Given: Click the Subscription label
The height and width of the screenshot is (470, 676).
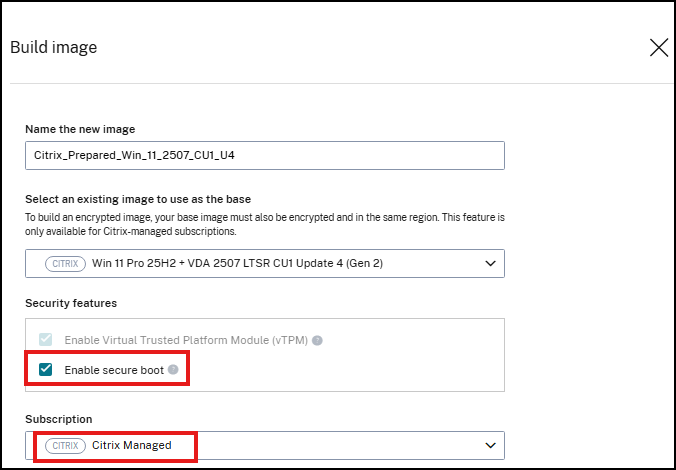Looking at the screenshot, I should pyautogui.click(x=59, y=419).
